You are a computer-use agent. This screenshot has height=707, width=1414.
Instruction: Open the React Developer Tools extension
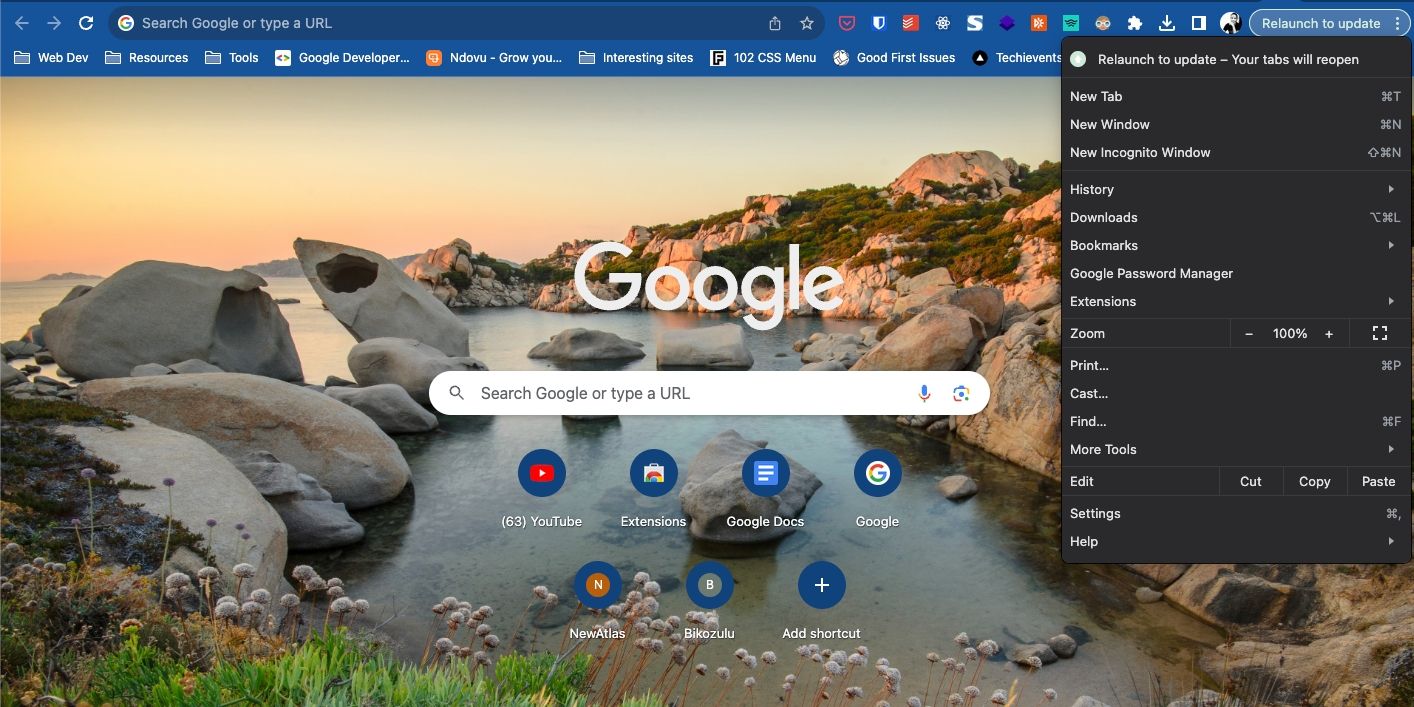coord(942,22)
